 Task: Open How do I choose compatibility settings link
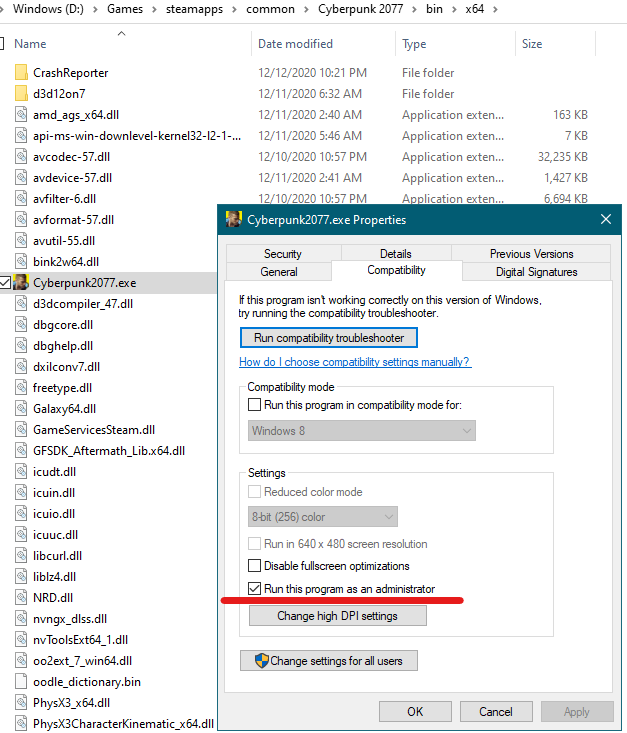point(355,362)
